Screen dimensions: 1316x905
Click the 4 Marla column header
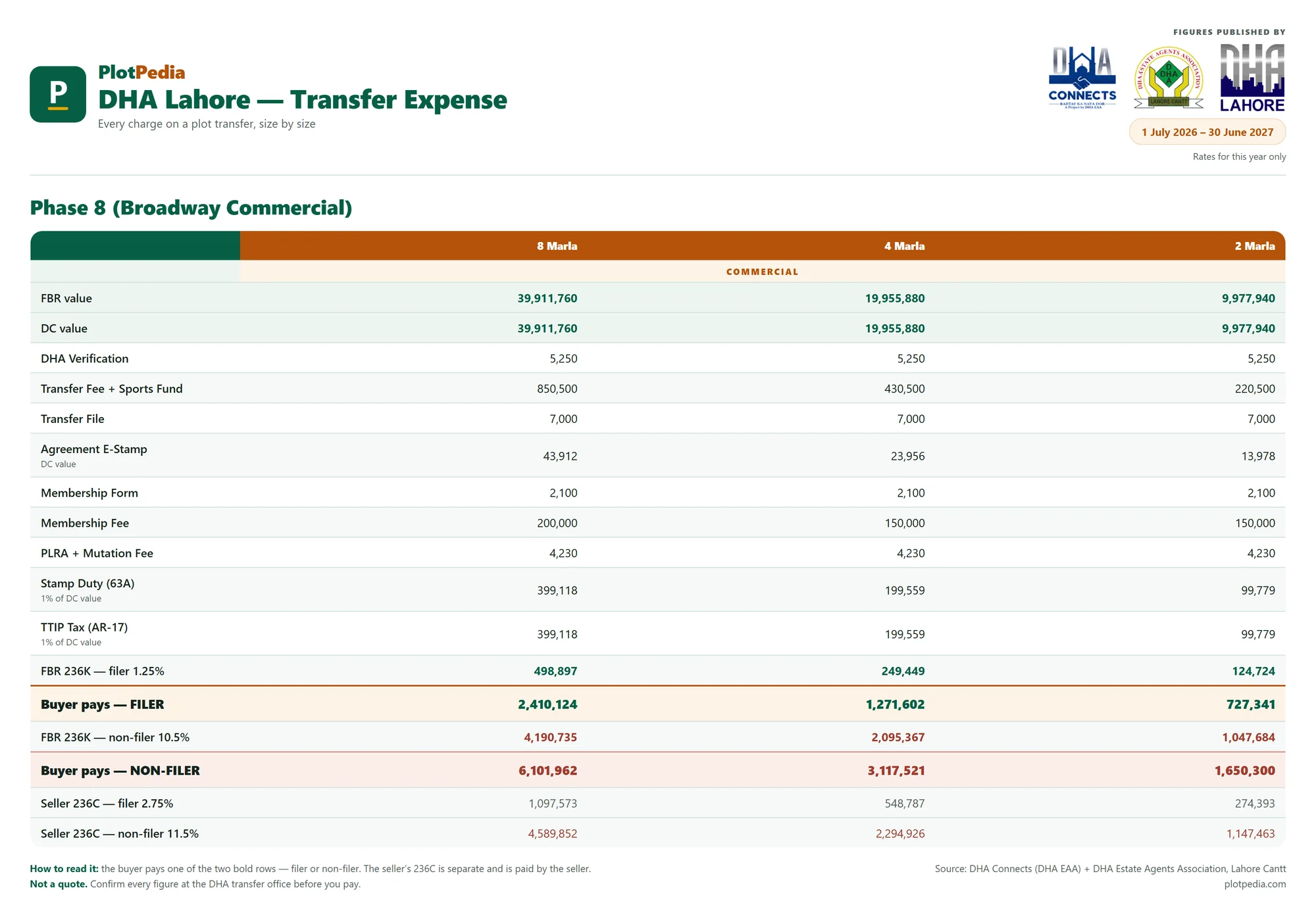click(904, 246)
